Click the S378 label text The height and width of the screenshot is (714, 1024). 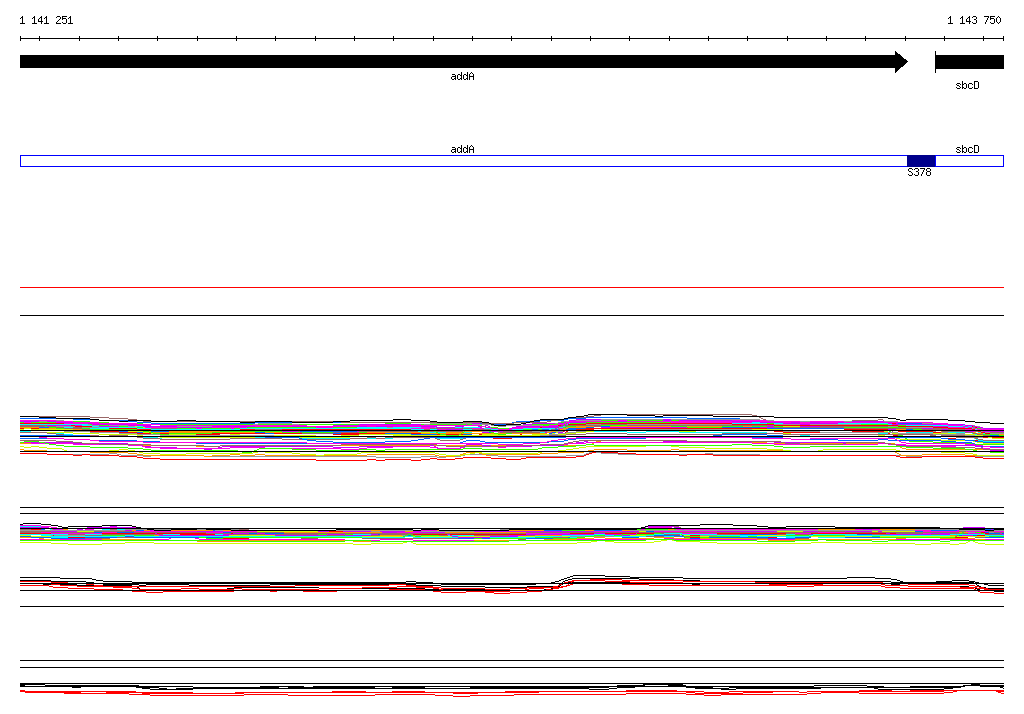pyautogui.click(x=919, y=172)
